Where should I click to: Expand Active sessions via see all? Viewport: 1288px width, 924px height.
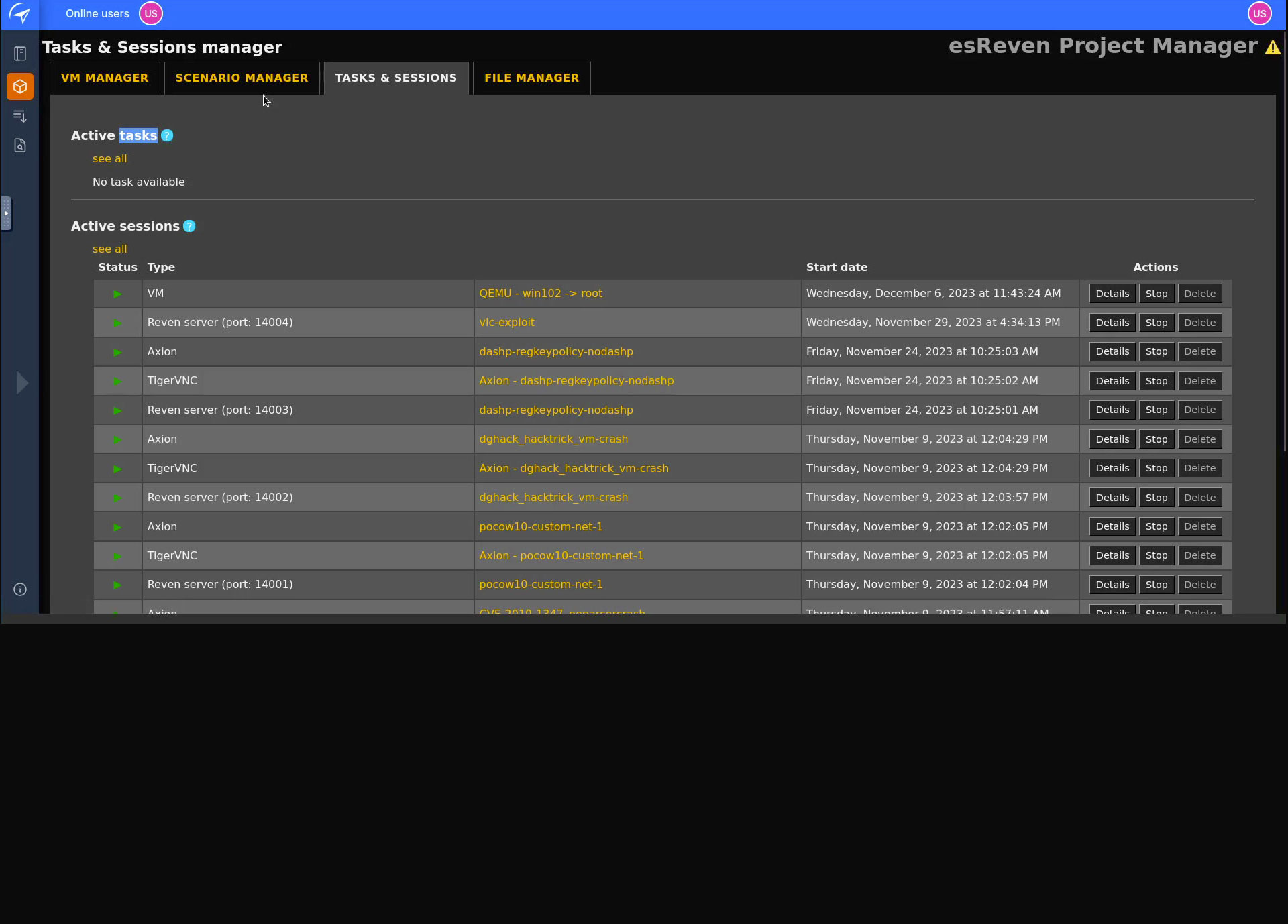point(109,249)
